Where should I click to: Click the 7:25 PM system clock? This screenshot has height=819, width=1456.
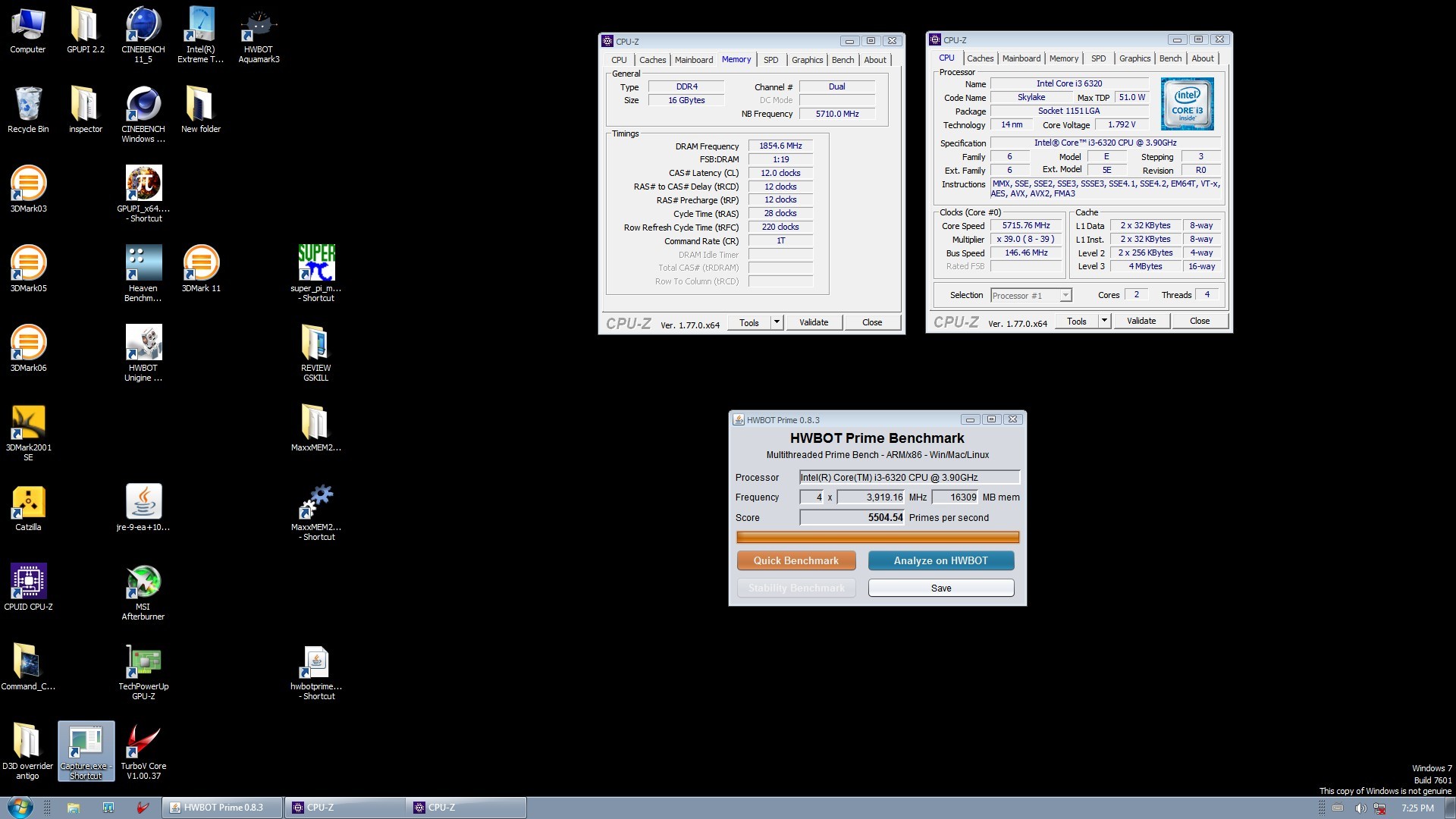tap(1417, 808)
